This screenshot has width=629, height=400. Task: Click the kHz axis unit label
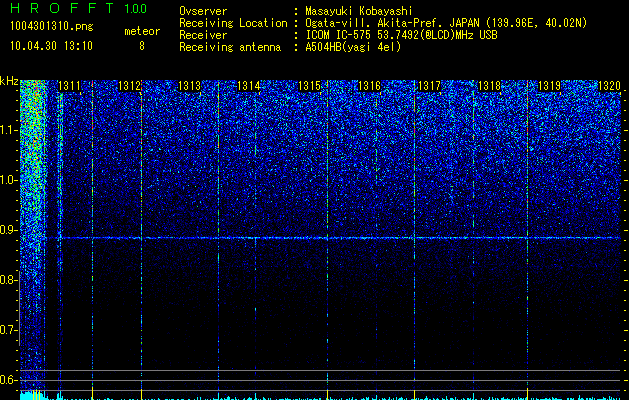coord(9,81)
